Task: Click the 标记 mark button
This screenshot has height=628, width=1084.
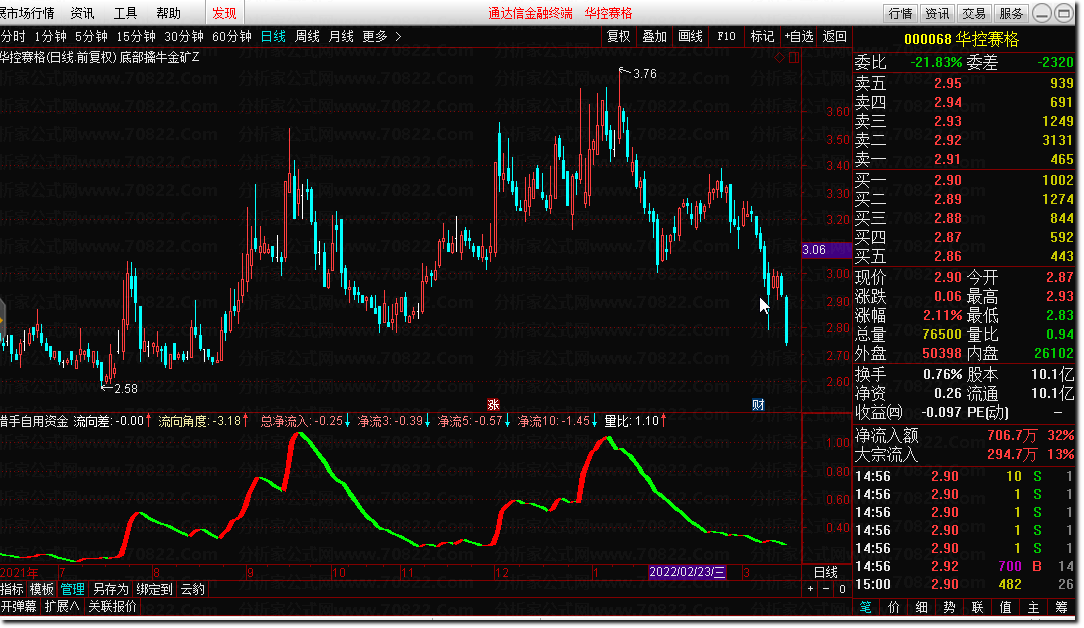Action: pyautogui.click(x=762, y=36)
